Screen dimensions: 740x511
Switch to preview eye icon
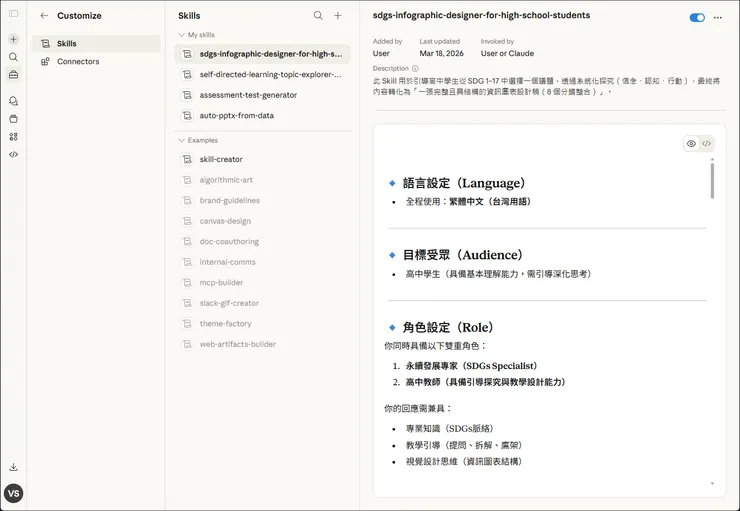[x=691, y=143]
